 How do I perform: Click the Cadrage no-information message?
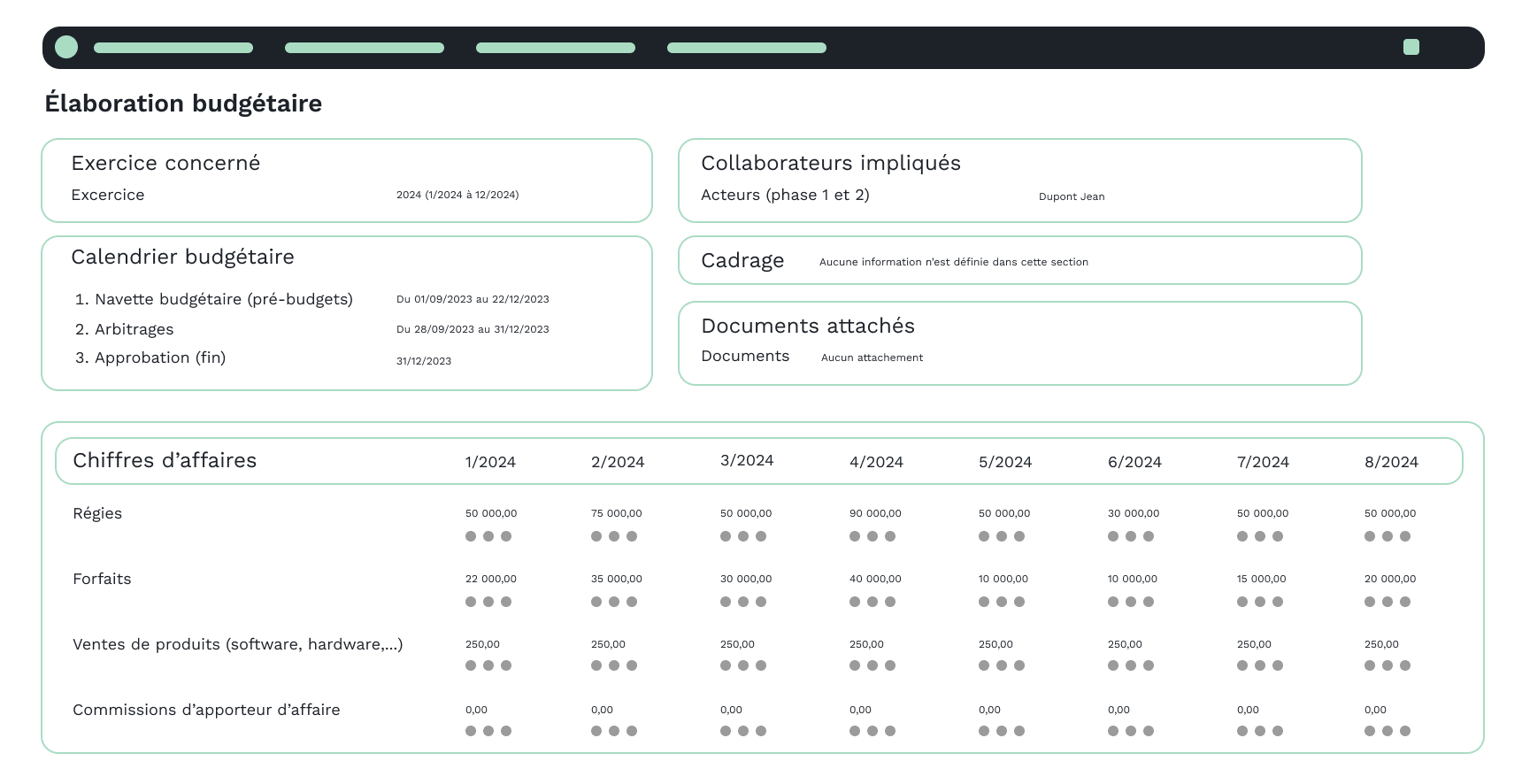(954, 262)
